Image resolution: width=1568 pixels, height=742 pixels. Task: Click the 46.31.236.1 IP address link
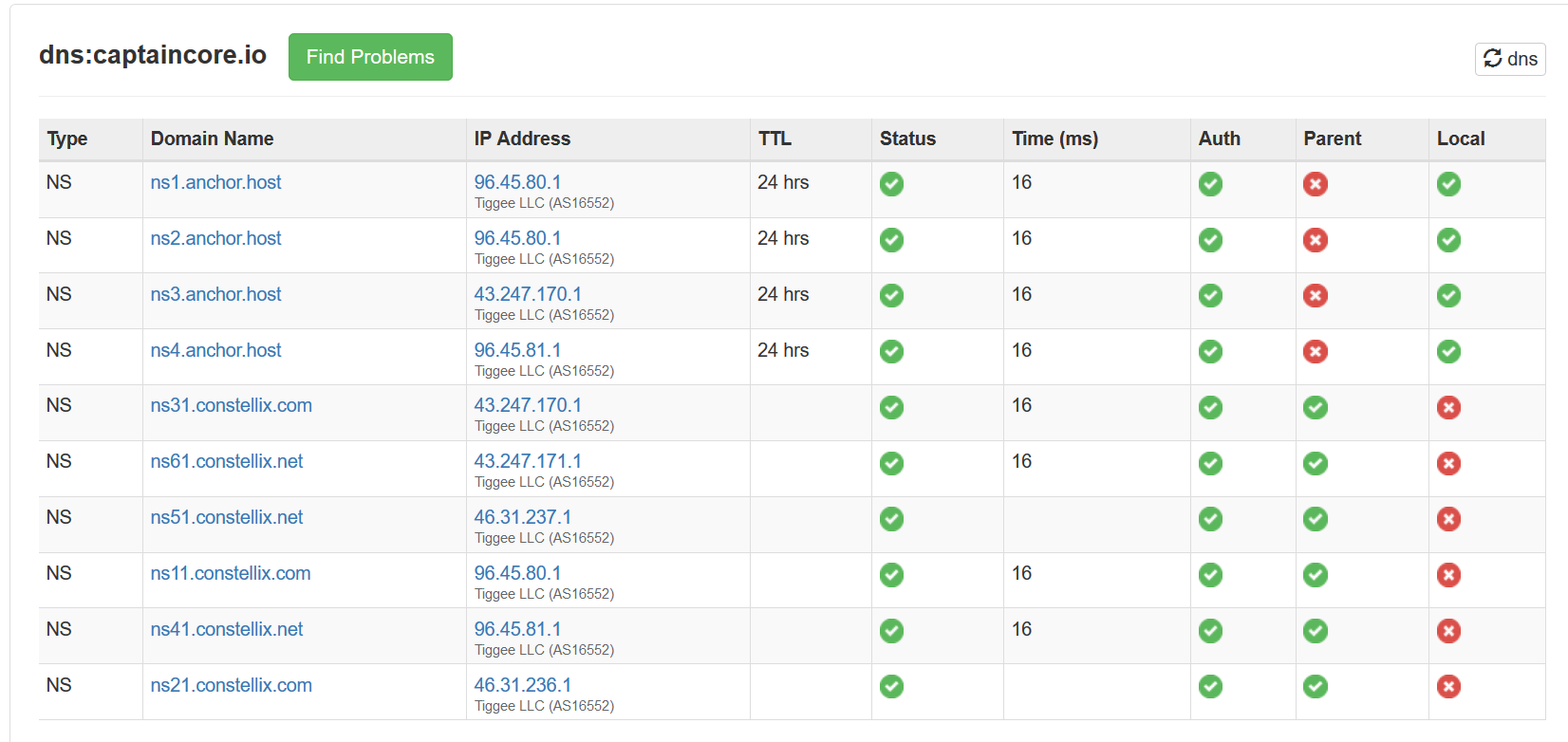(523, 685)
